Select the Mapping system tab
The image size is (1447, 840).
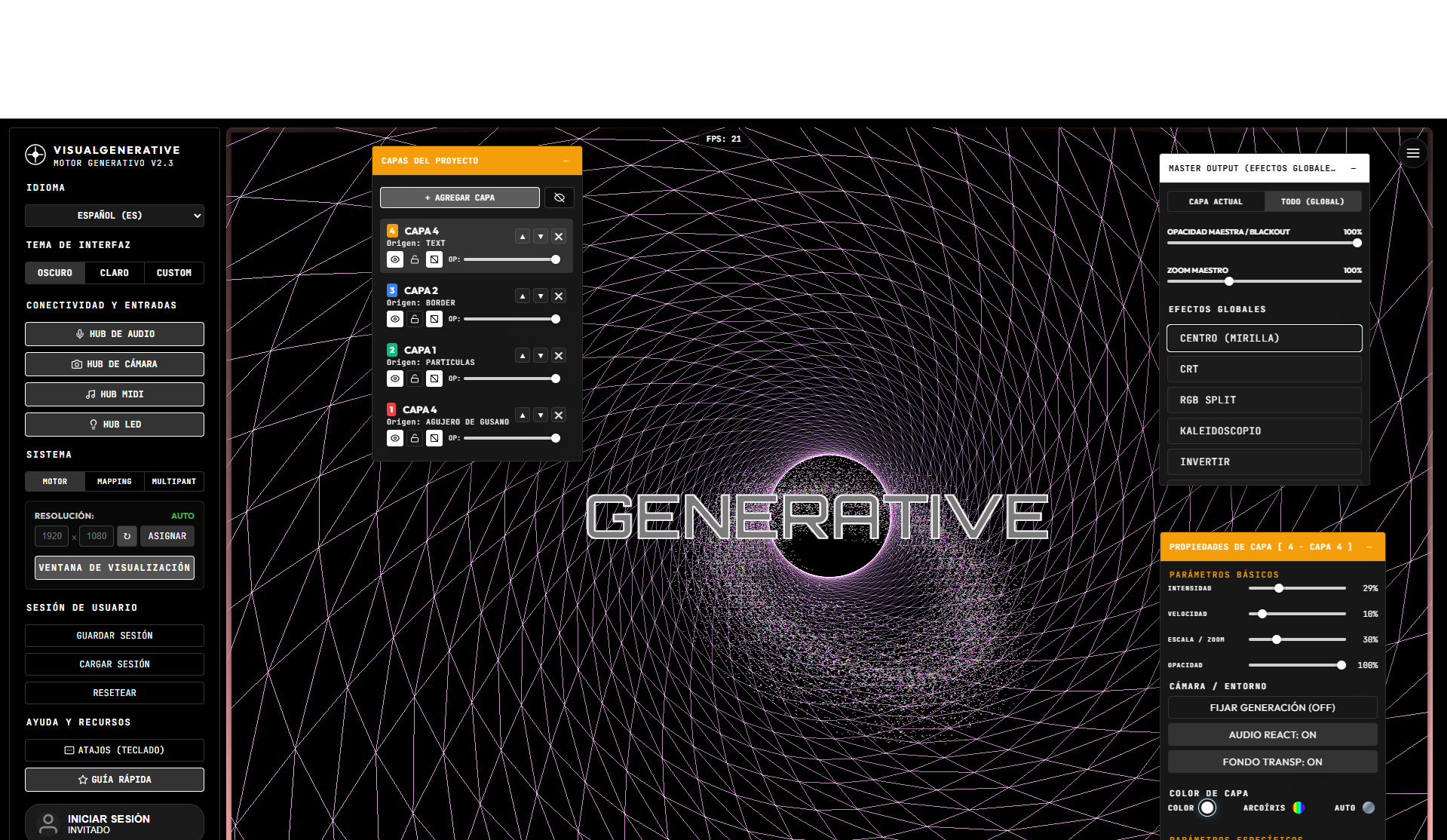pos(115,481)
